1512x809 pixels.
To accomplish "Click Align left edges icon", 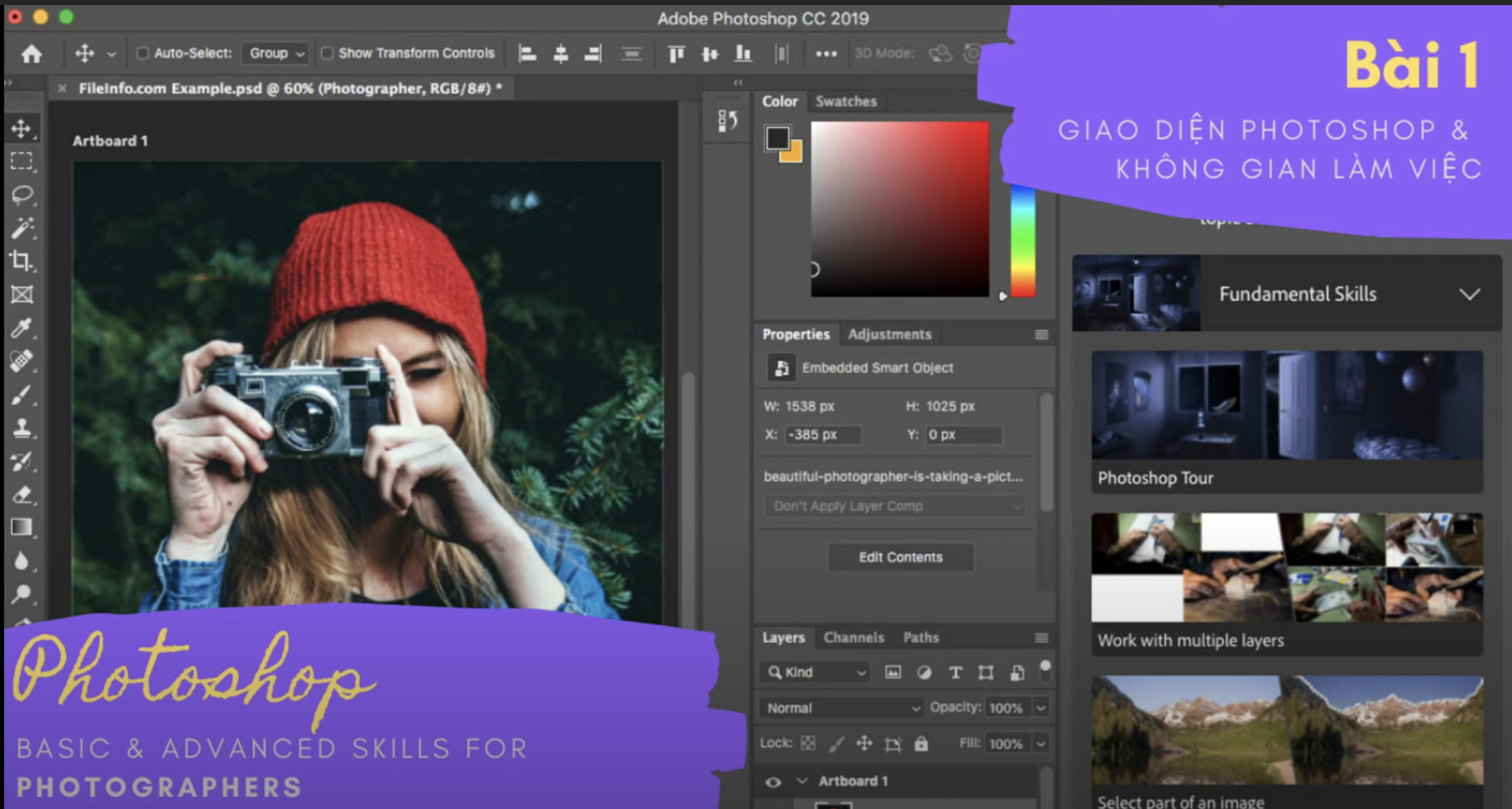I will [527, 54].
